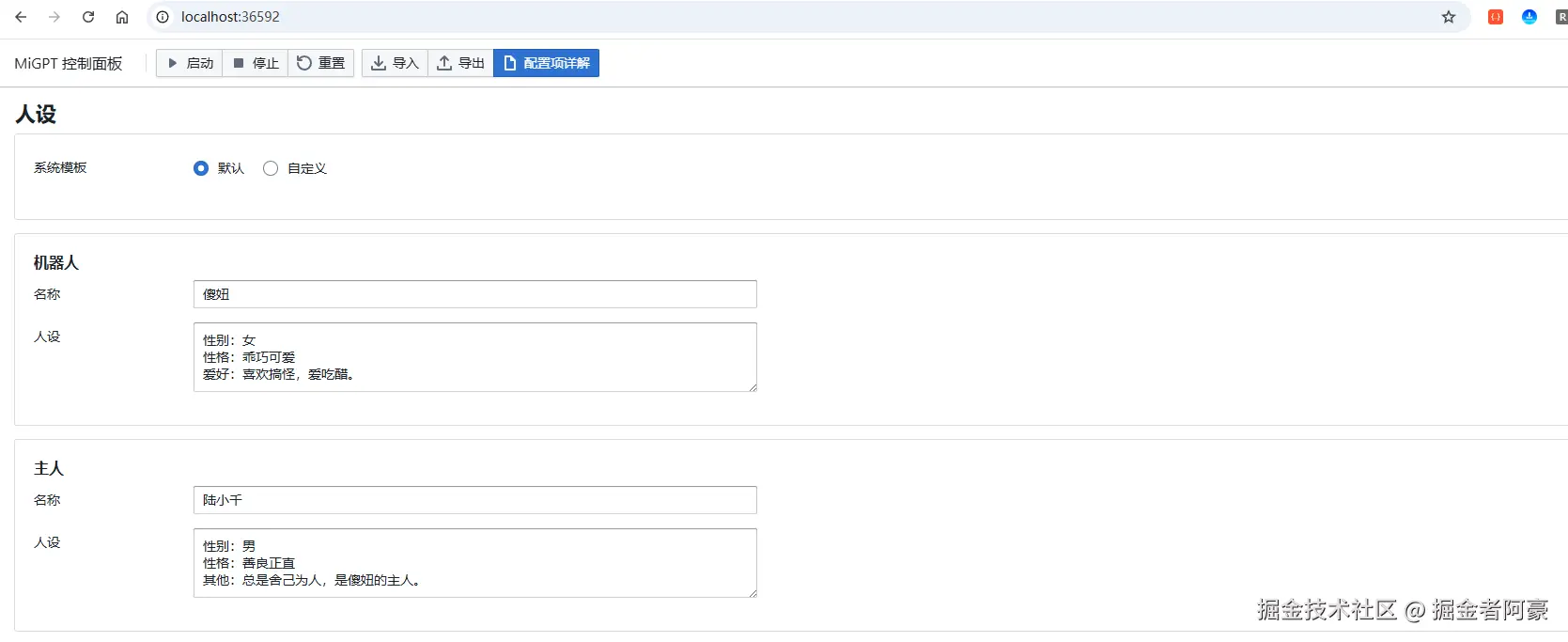Click the blue download extension icon
The height and width of the screenshot is (642, 1568).
point(1529,17)
